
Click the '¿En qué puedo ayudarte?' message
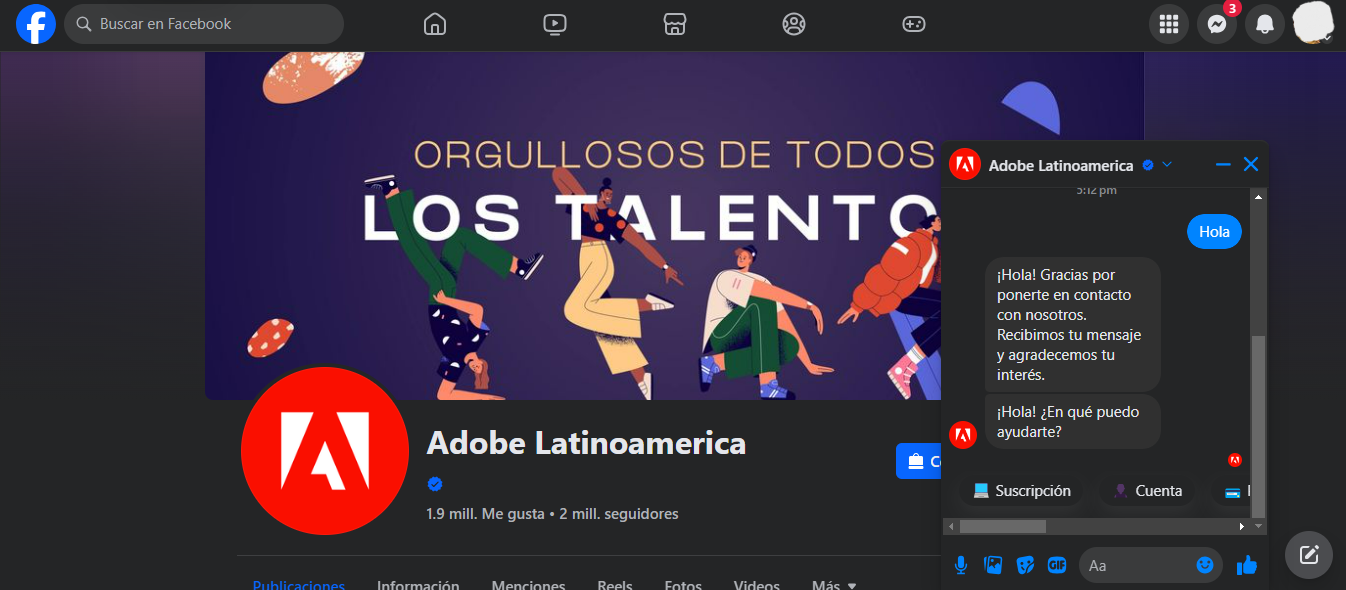click(x=1073, y=422)
